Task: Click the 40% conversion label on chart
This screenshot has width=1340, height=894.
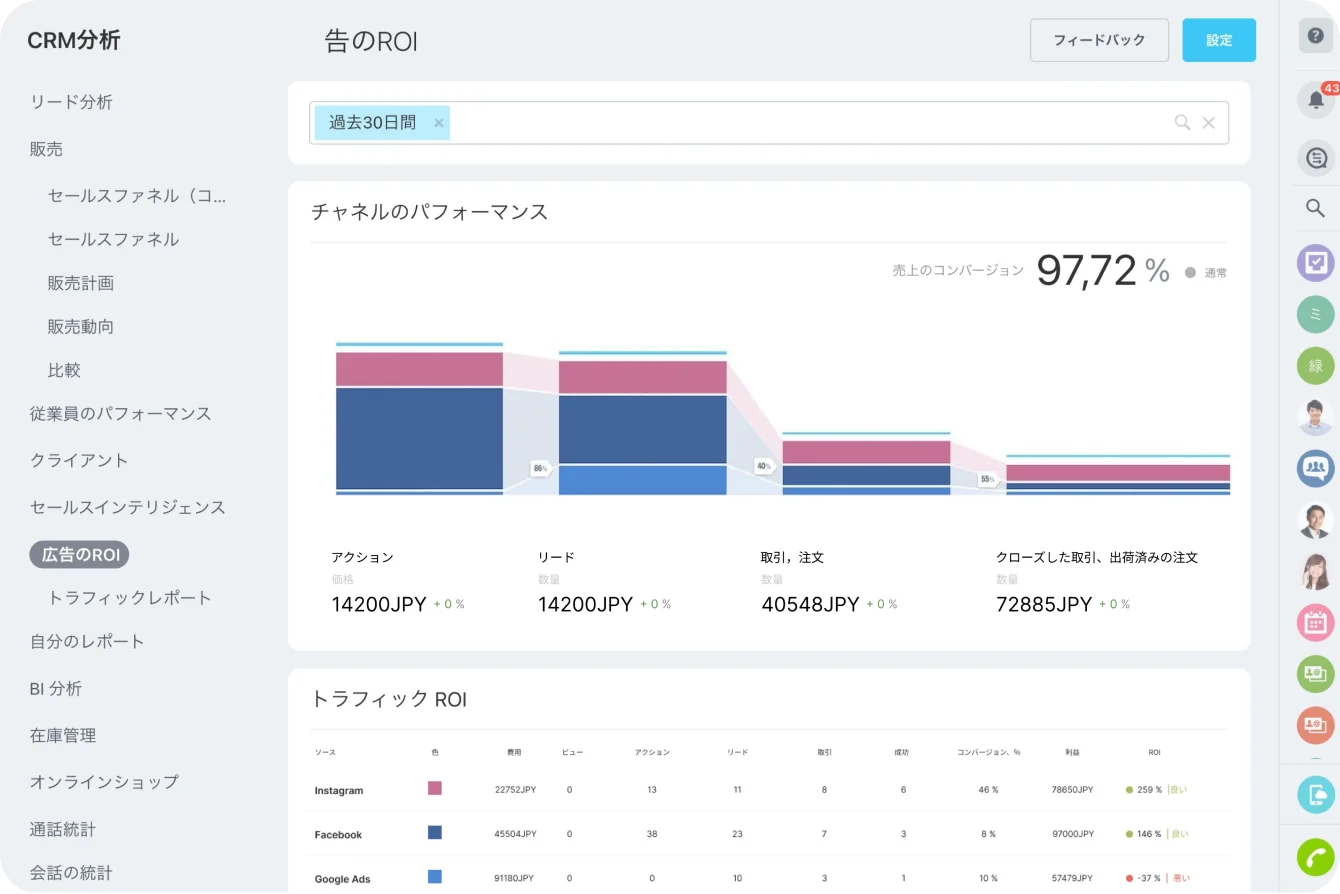Action: [764, 466]
